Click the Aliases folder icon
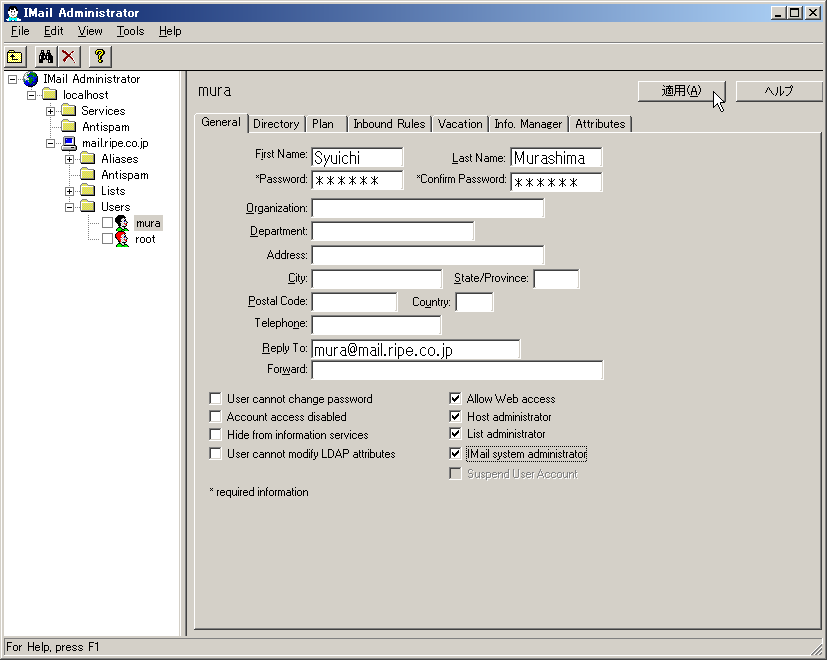Viewport: 827px width, 660px height. coord(88,159)
